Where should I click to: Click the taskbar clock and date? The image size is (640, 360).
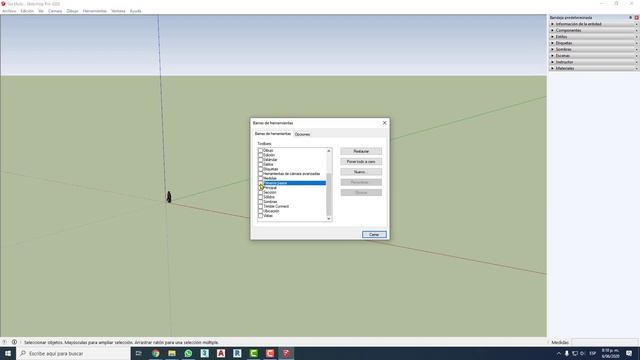tap(611, 353)
